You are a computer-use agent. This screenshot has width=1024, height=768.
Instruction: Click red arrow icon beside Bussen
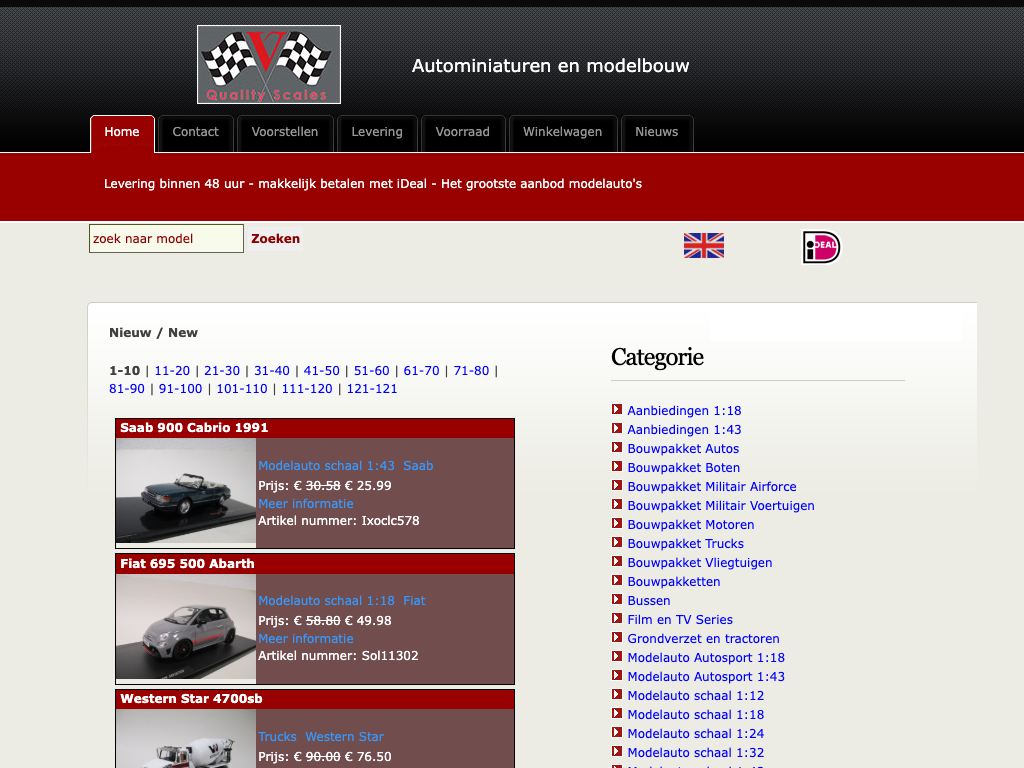tap(617, 600)
